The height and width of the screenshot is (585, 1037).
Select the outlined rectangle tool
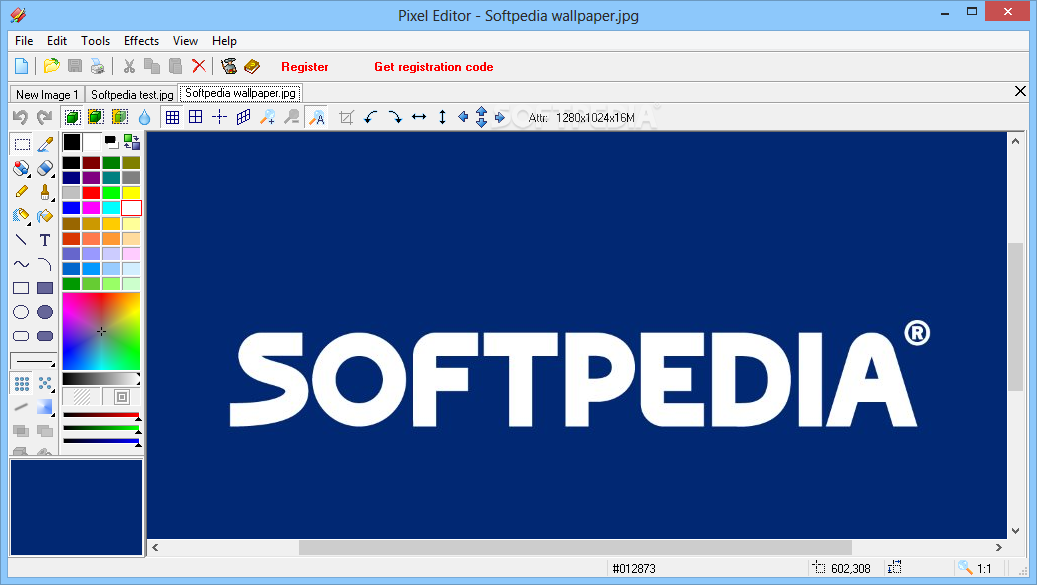click(21, 288)
